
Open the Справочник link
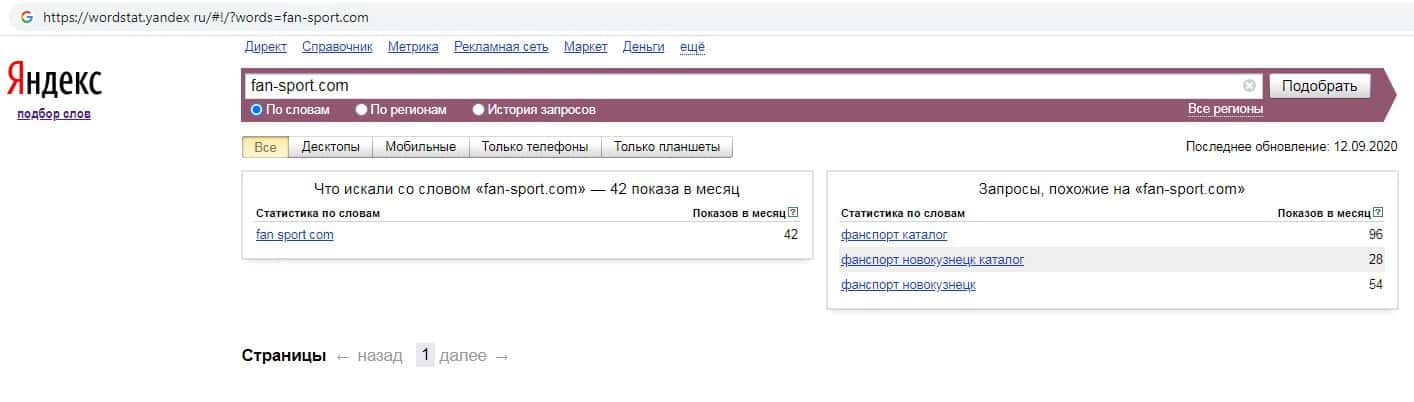pyautogui.click(x=337, y=47)
